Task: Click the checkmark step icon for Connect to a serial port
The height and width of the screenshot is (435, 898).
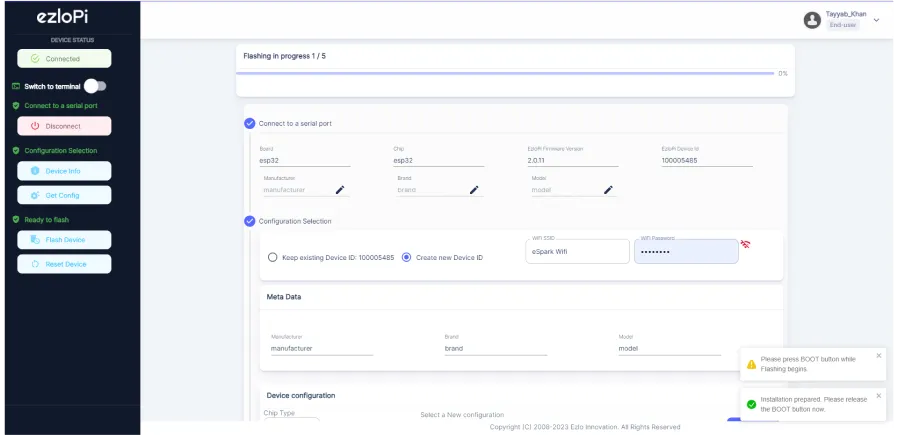Action: [x=250, y=123]
